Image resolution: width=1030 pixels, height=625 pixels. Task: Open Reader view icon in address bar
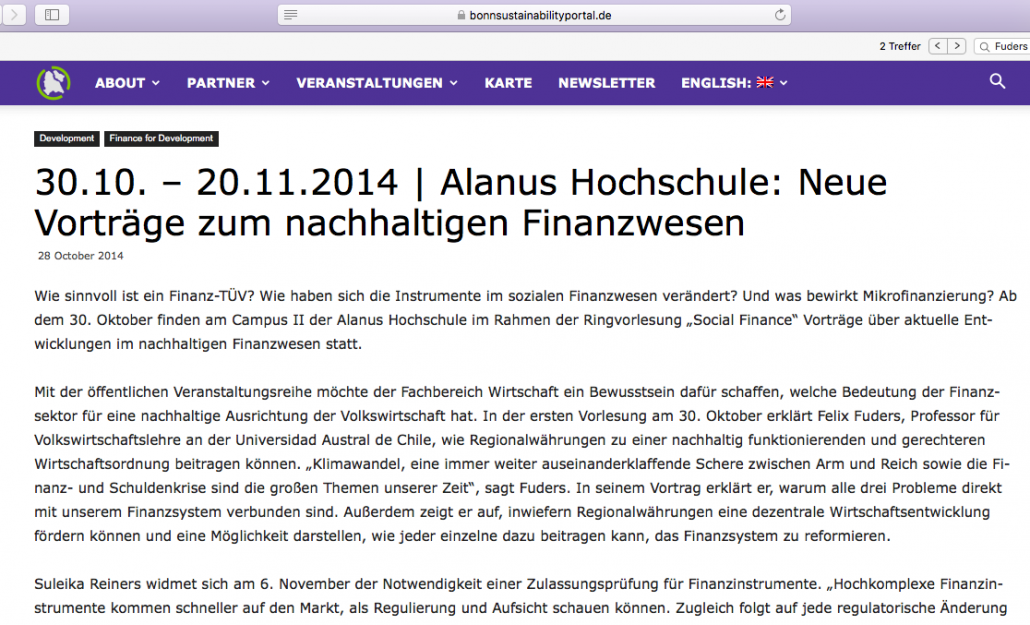(290, 14)
